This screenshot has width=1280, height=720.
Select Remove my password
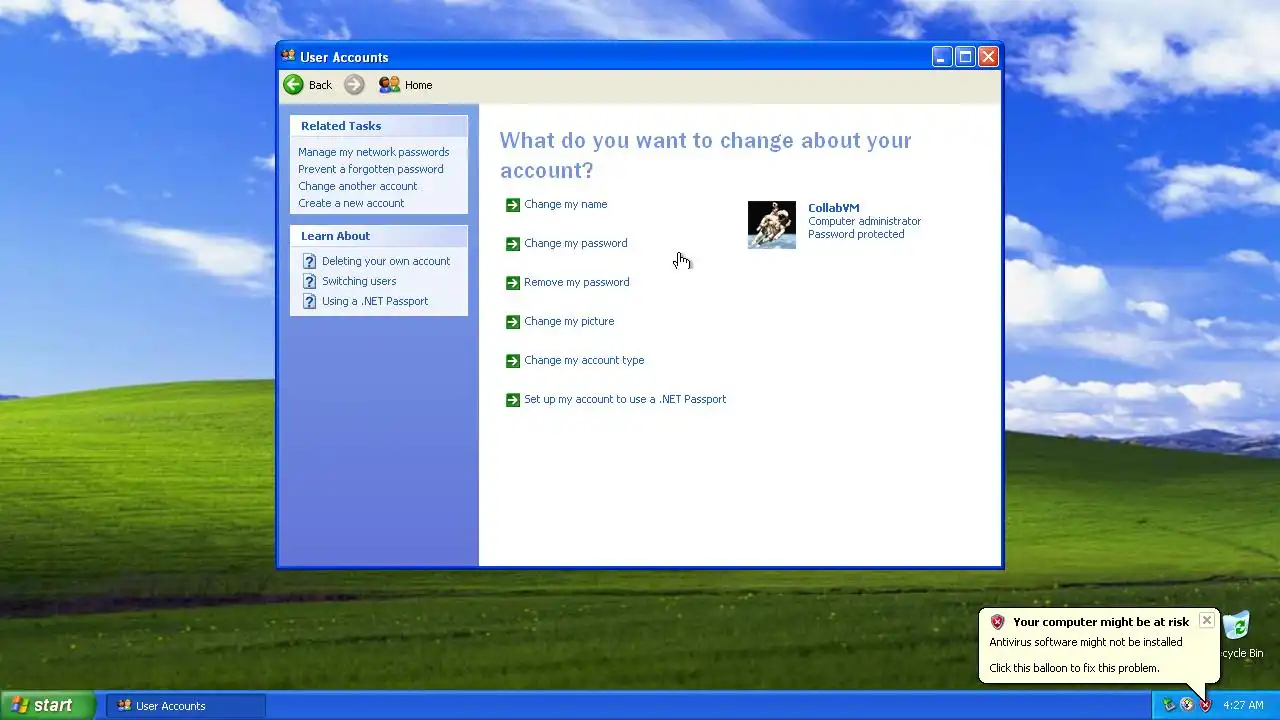pos(577,282)
